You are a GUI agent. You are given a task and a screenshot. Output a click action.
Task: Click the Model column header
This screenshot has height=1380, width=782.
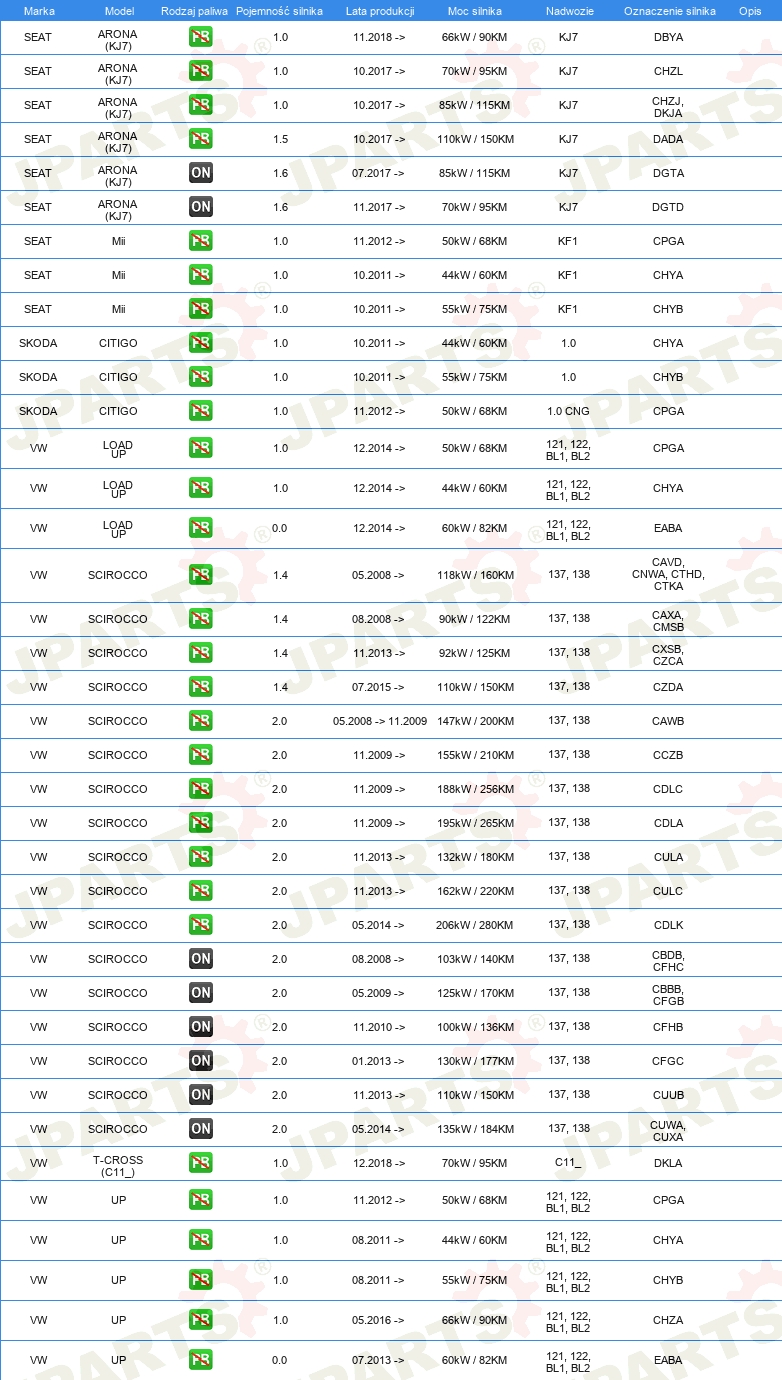tap(119, 10)
